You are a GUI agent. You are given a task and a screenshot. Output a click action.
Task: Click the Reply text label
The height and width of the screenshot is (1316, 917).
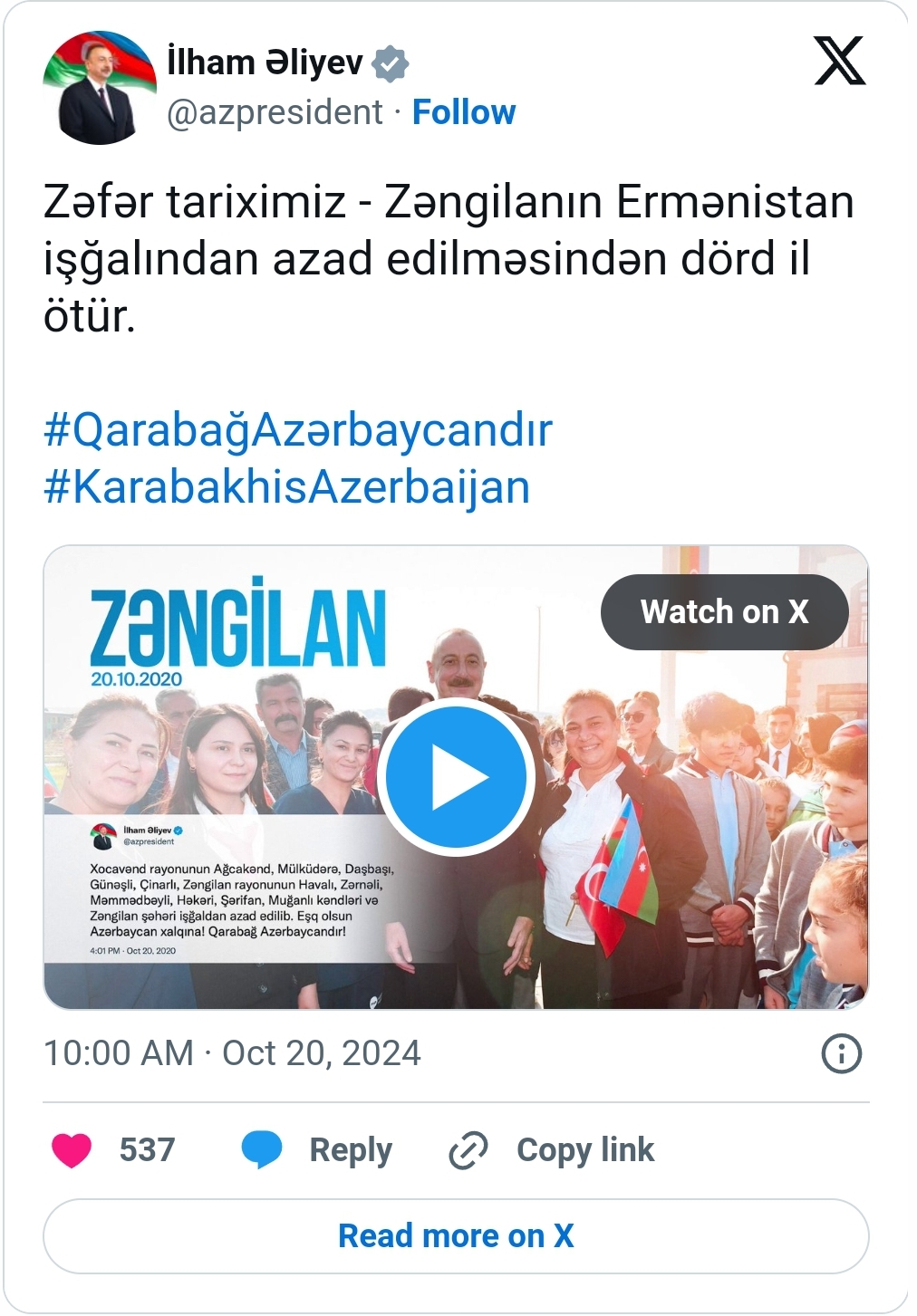[x=351, y=1150]
